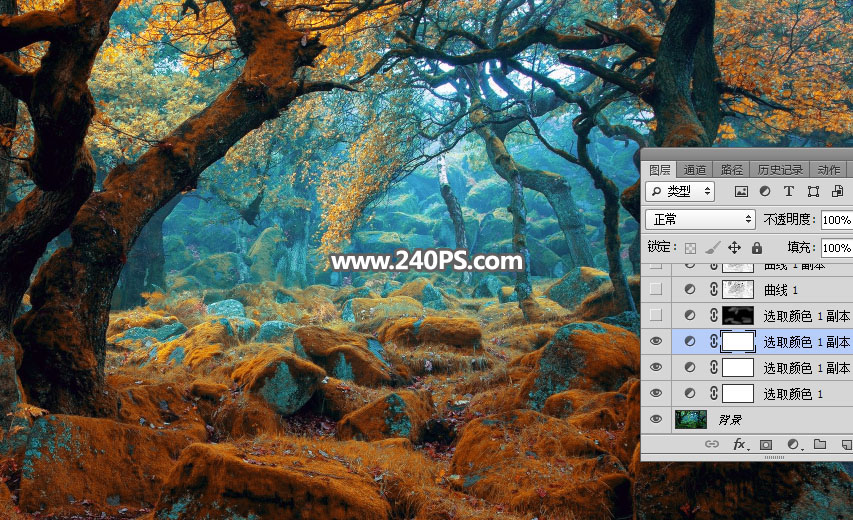Select the 背景 layer thumbnail

coord(691,419)
